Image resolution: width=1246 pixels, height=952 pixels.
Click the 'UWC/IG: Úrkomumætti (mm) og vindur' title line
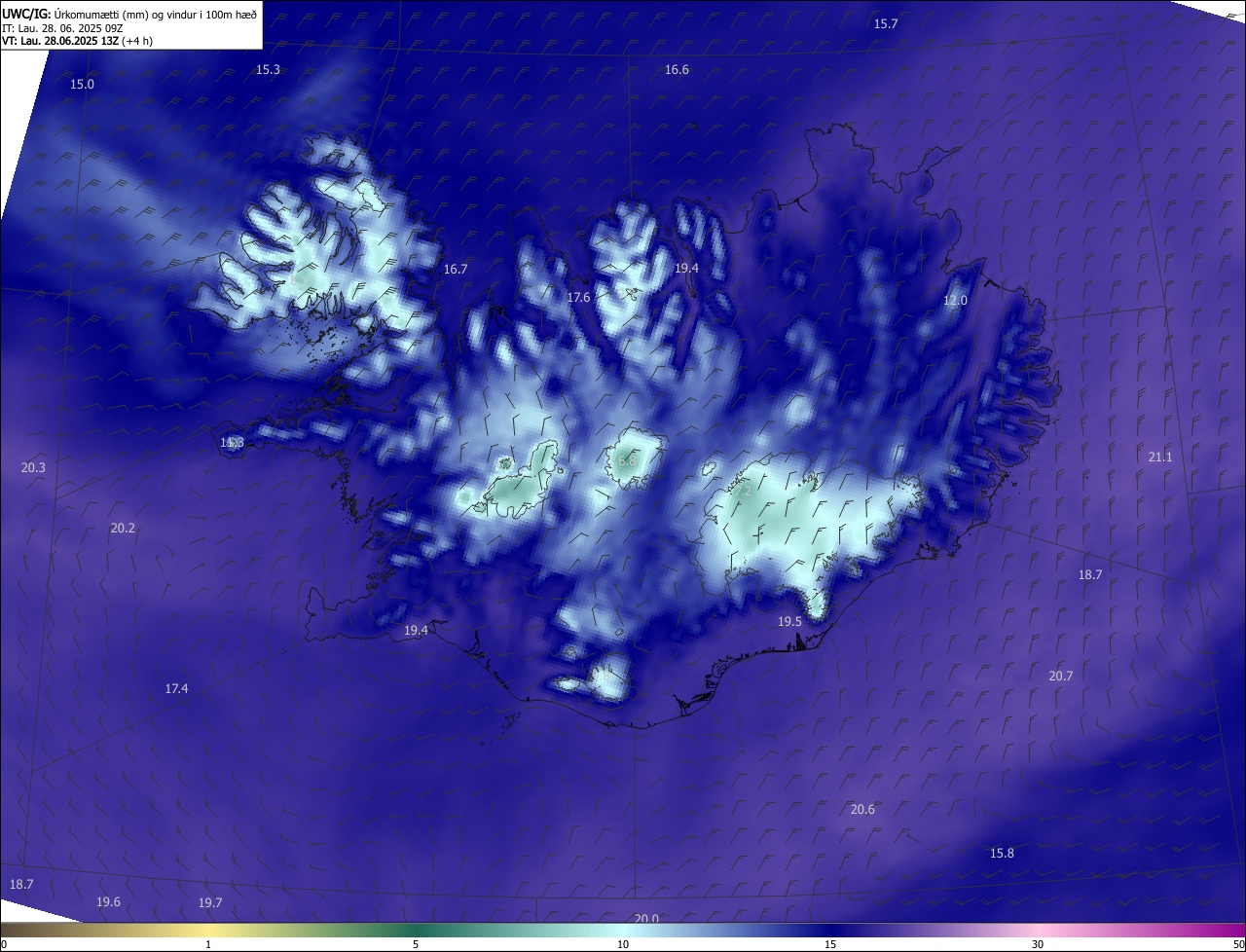[129, 14]
